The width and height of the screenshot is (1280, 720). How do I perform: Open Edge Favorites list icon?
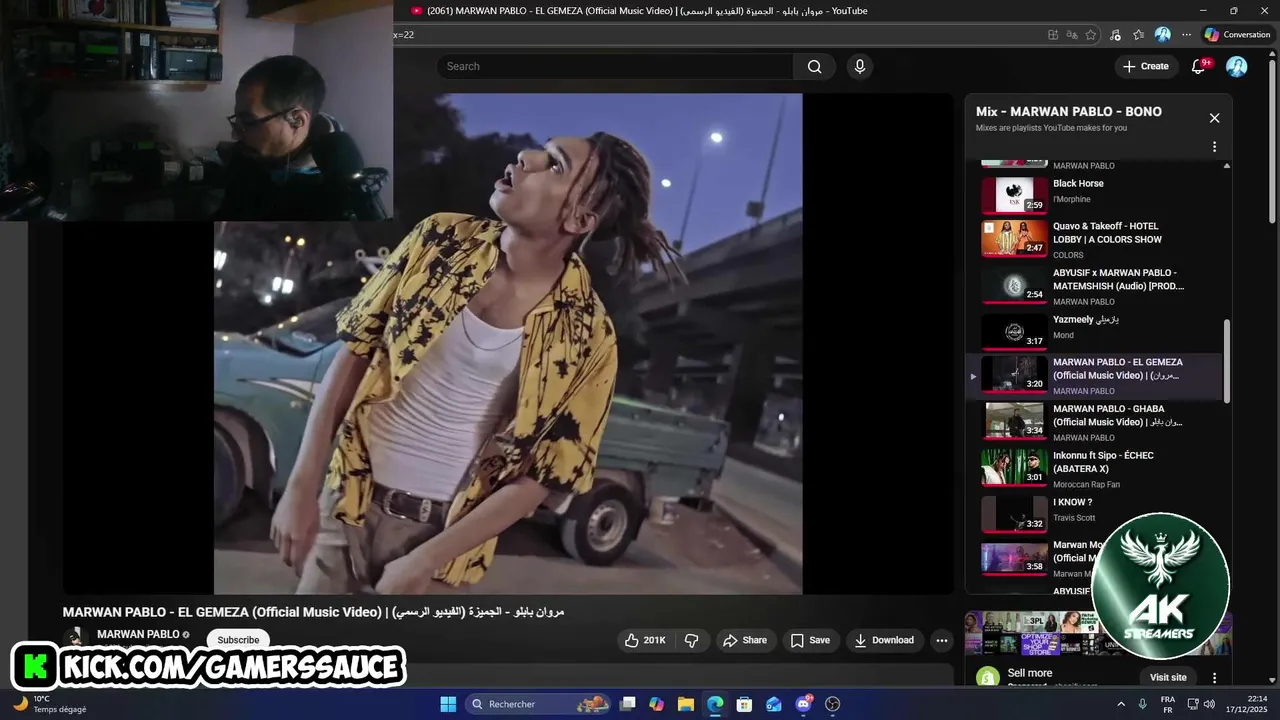pyautogui.click(x=1138, y=34)
